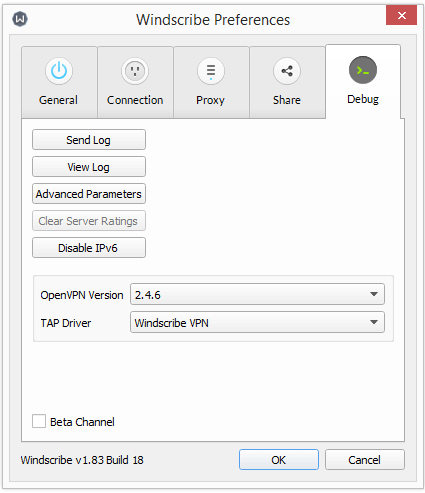Switch to the Connection tab label
Screen dimensions: 425x493
[x=135, y=100]
